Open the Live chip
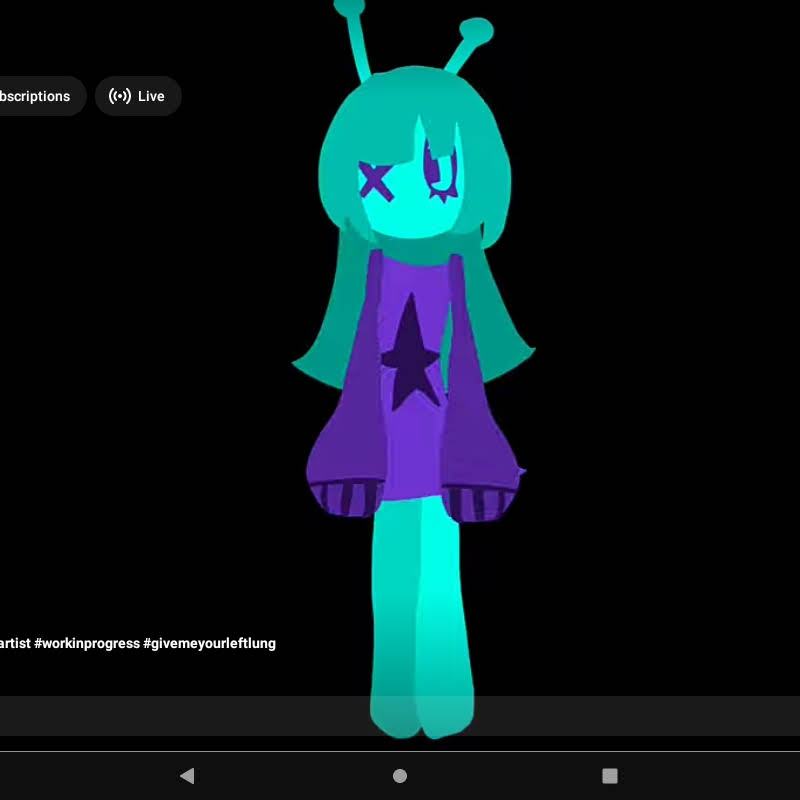 tap(138, 96)
